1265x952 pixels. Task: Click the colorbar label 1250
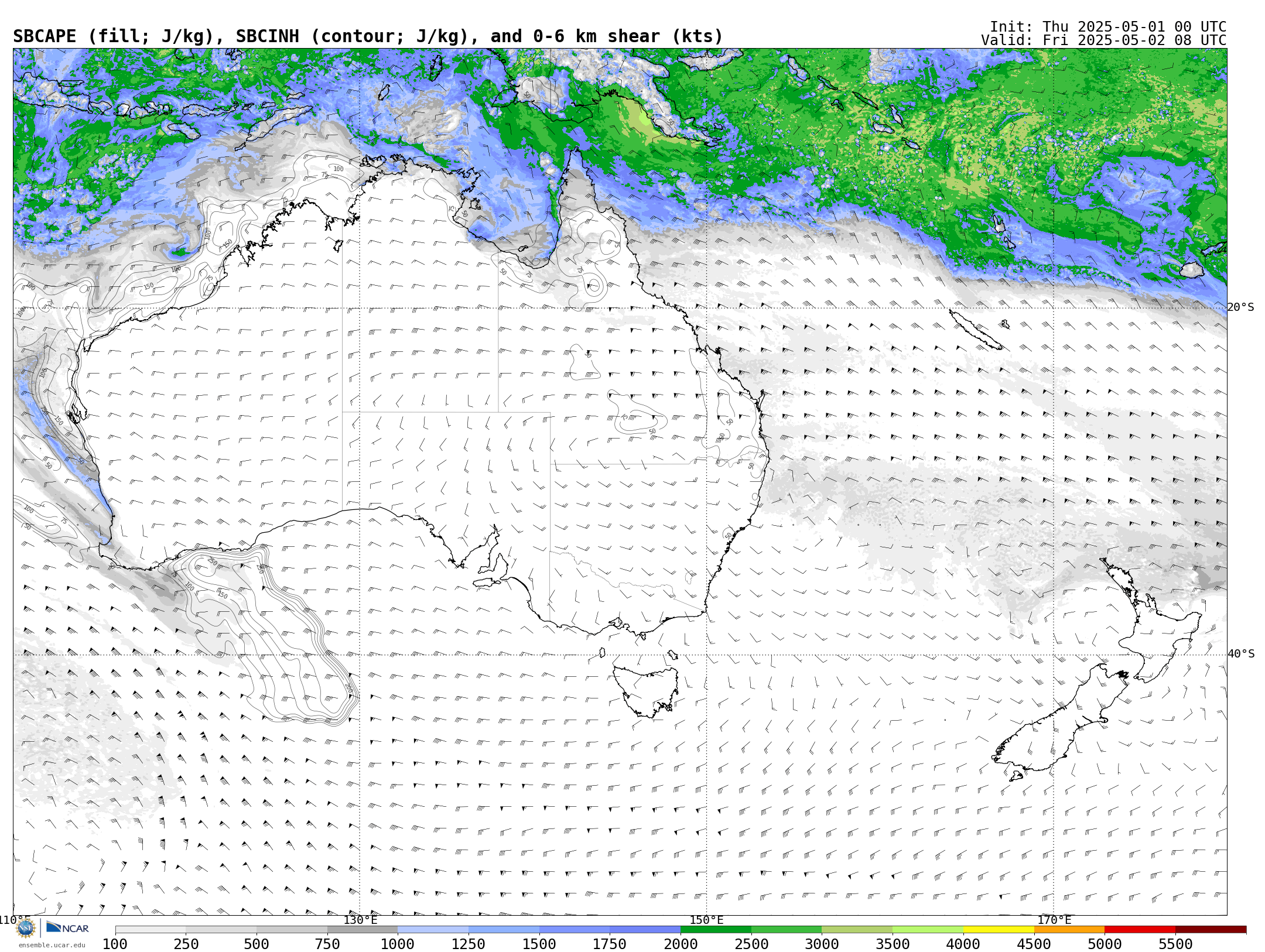469,944
